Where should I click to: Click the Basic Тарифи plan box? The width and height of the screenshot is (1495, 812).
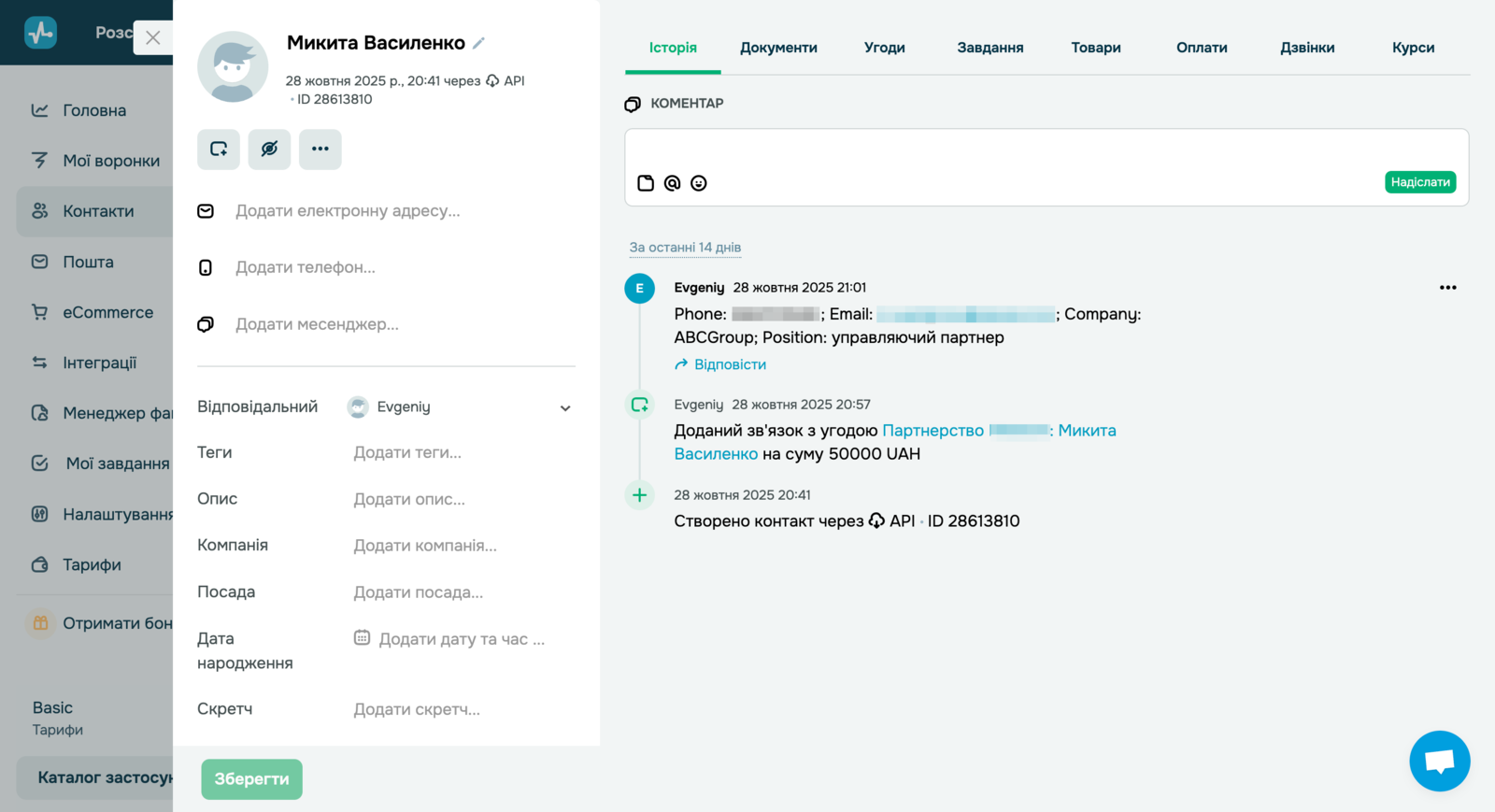94,718
